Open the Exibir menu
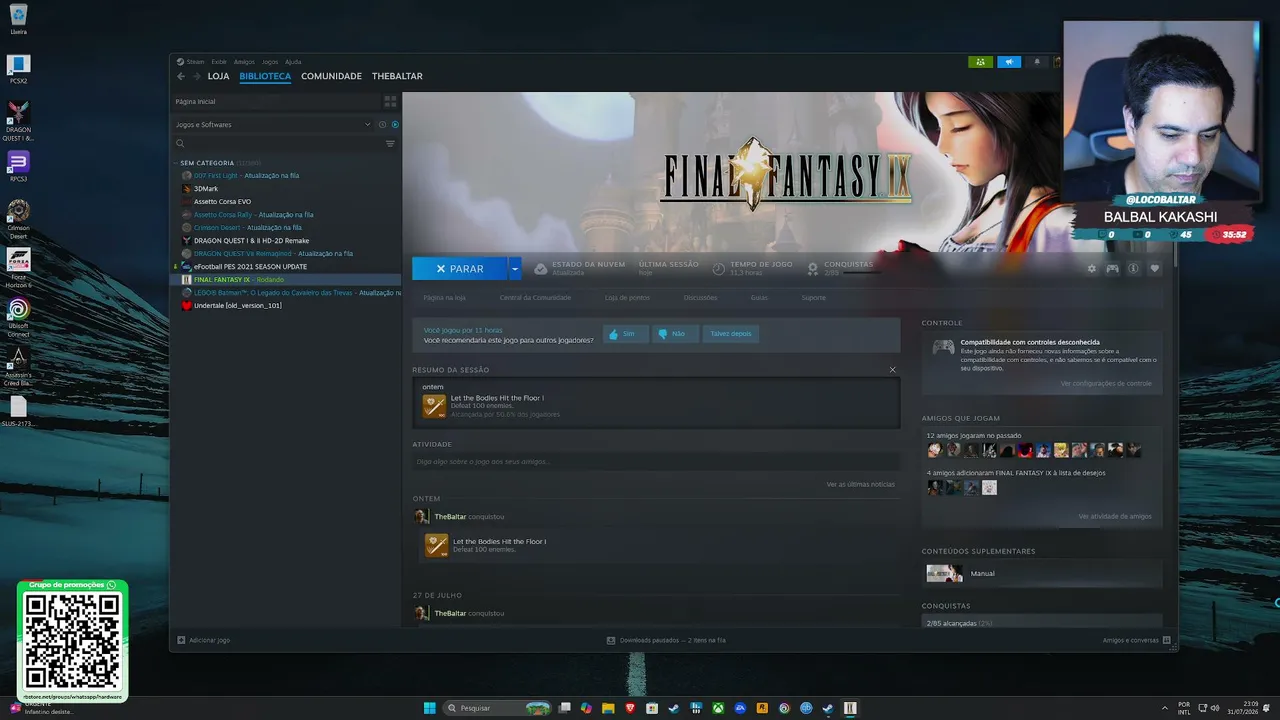This screenshot has height=720, width=1280. 219,62
